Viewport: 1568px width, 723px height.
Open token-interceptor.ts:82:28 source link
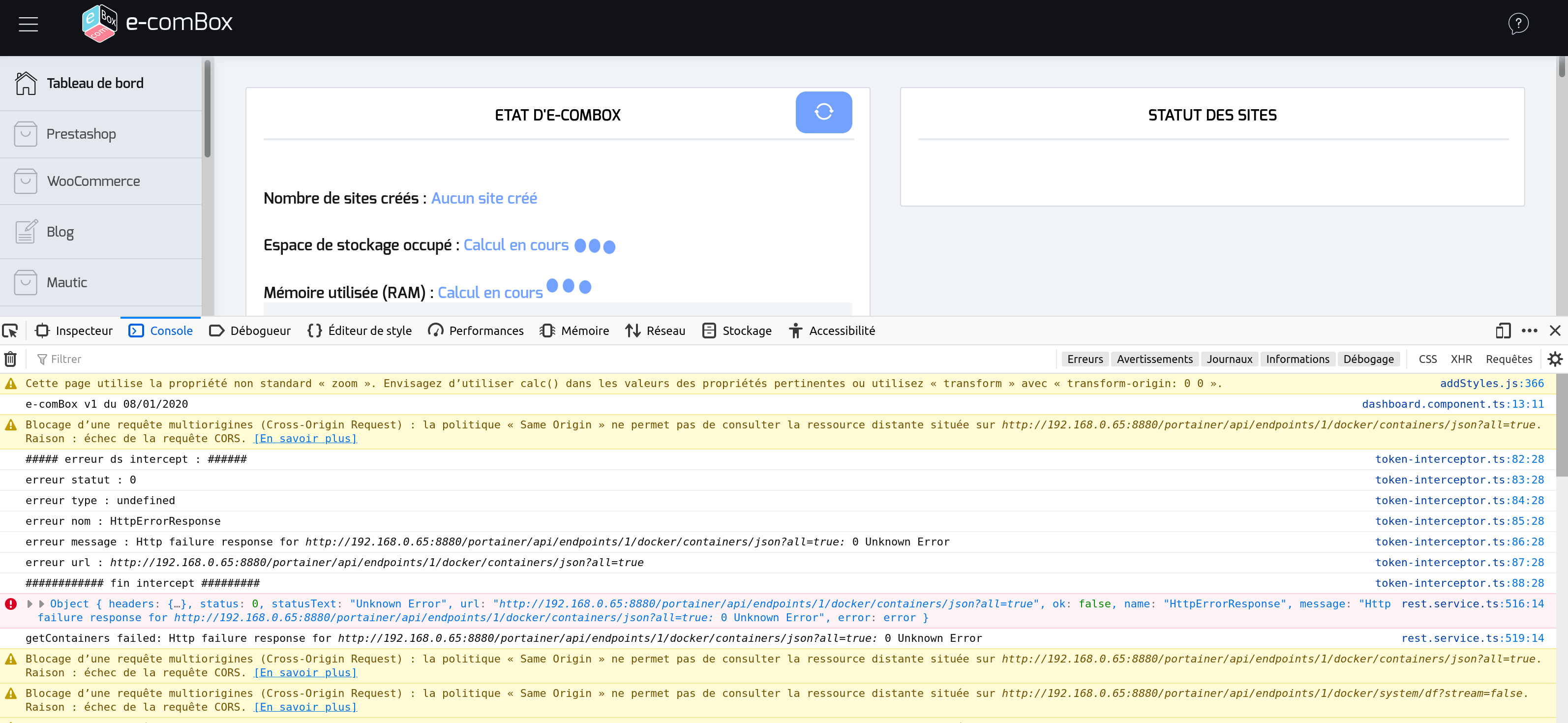coord(1459,459)
